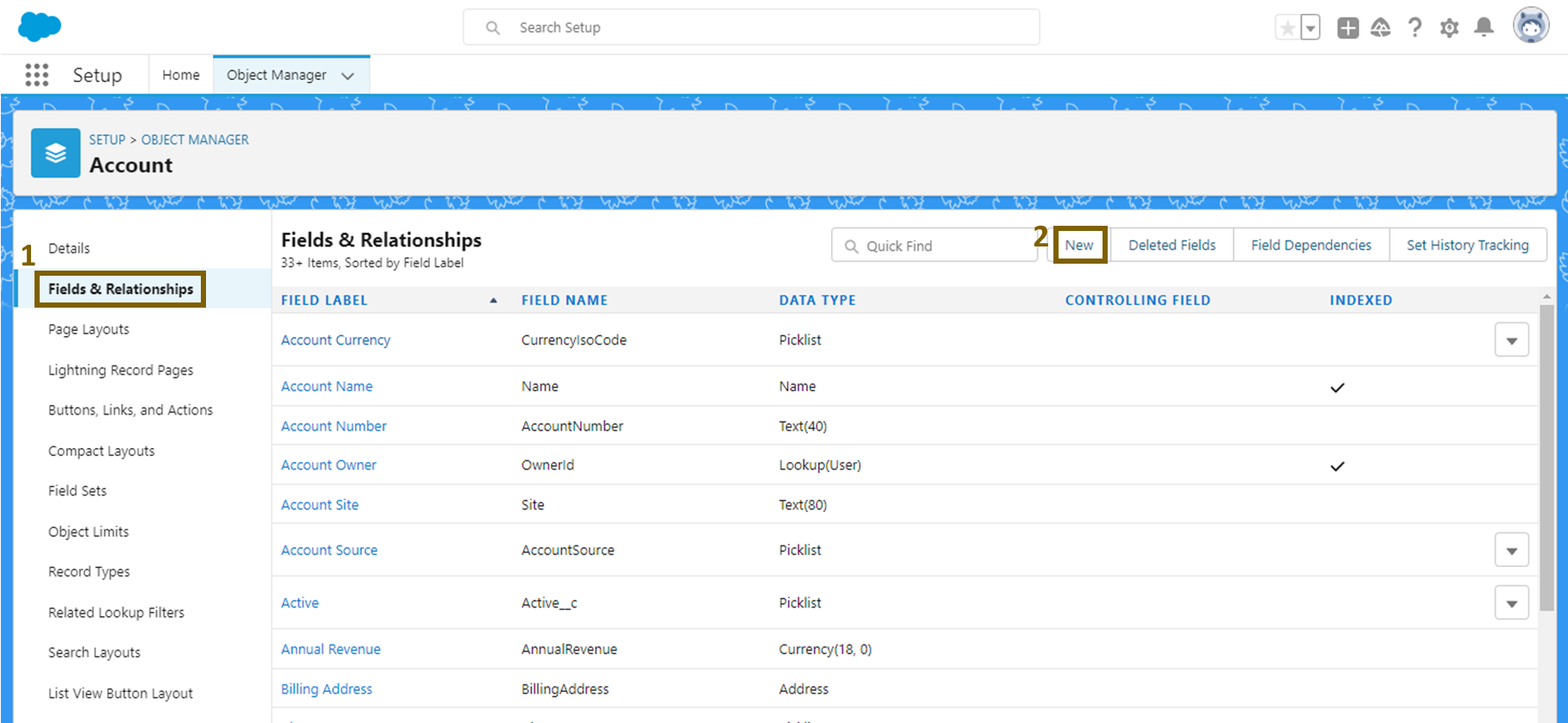1568x723 pixels.
Task: Open Related Lookup Filters section
Action: point(116,613)
